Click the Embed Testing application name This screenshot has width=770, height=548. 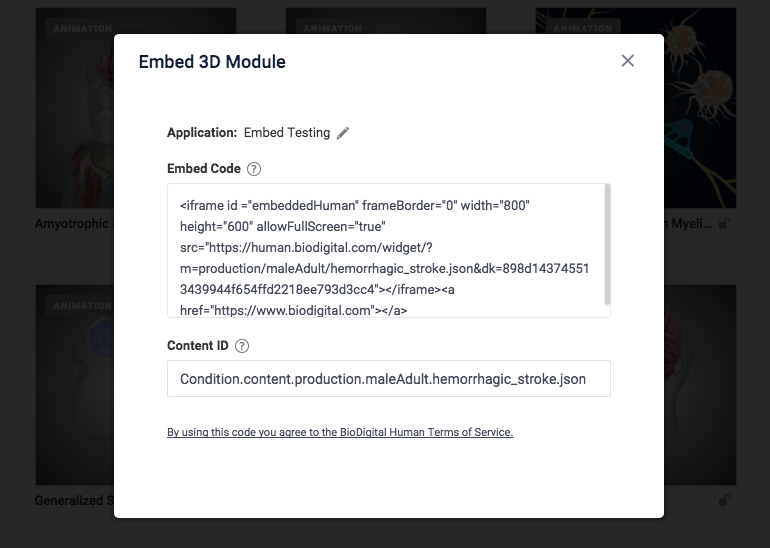click(x=287, y=133)
